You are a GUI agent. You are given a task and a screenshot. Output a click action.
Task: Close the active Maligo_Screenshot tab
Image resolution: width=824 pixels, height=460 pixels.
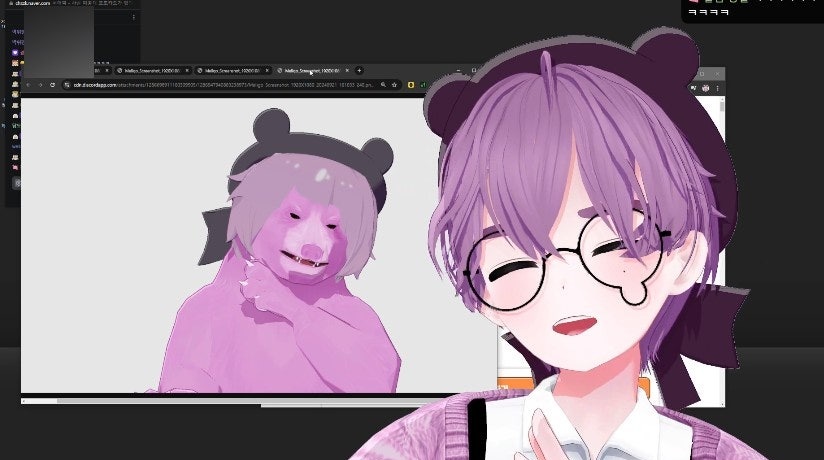pos(347,70)
